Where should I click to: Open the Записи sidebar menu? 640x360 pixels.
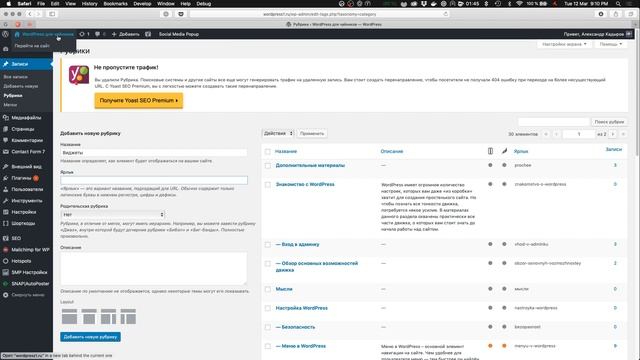[x=26, y=64]
